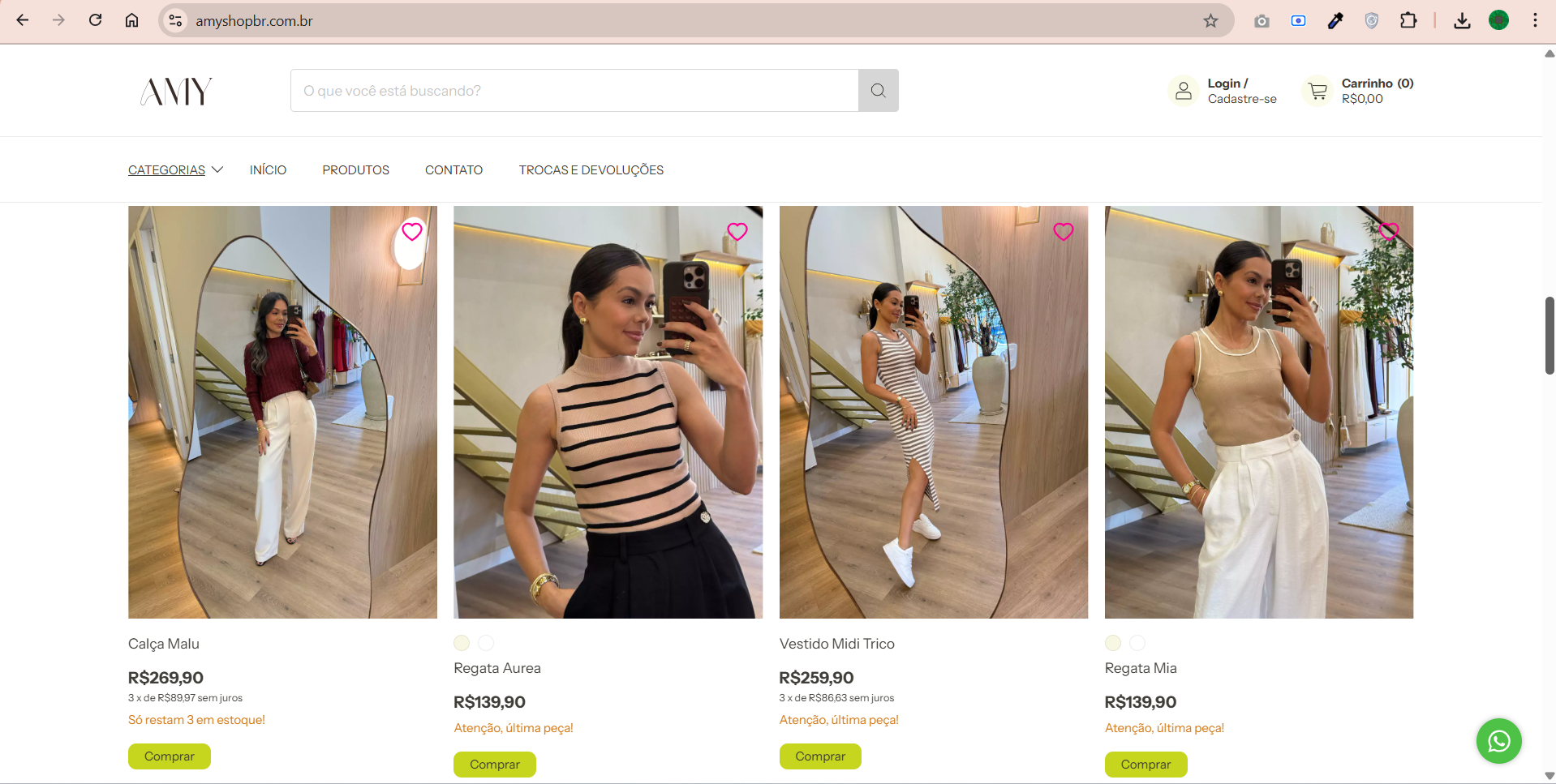Open the Calça Malu product title
The image size is (1556, 784).
164,644
